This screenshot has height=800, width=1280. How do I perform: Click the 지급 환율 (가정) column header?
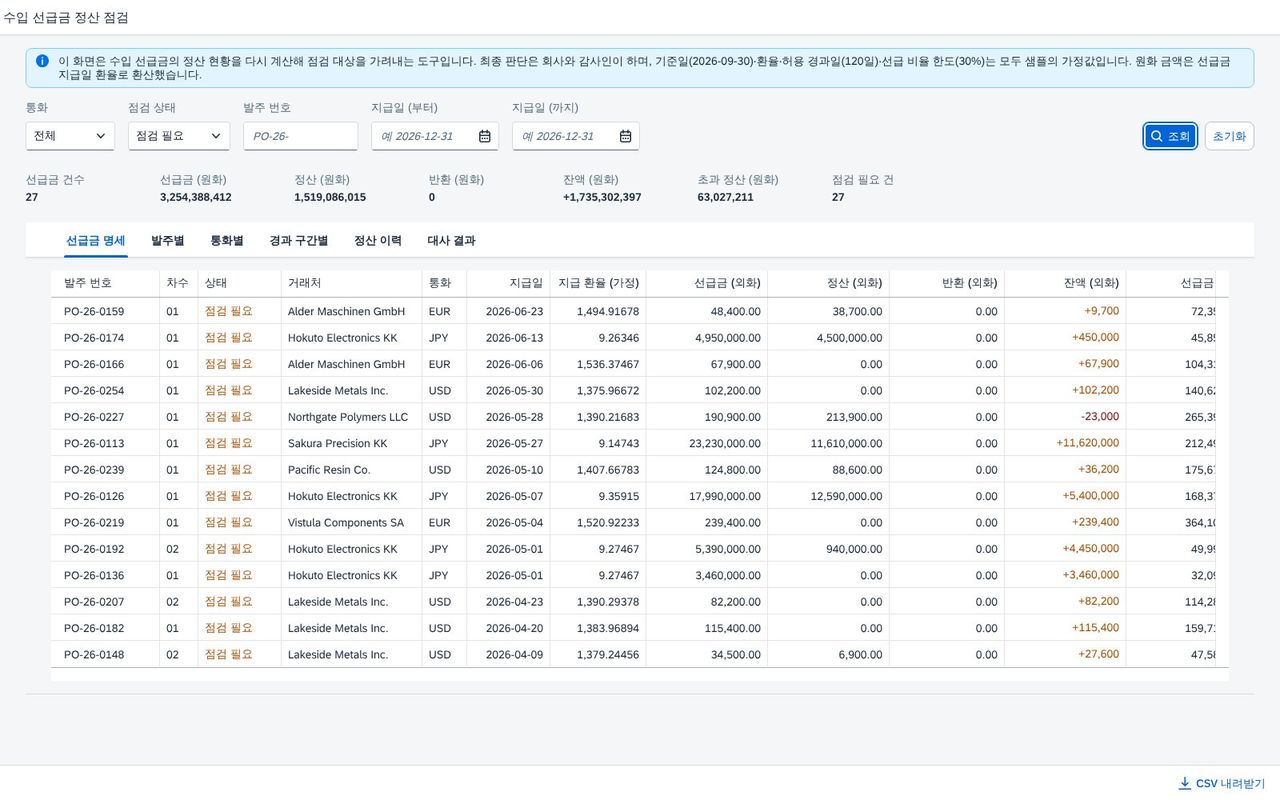pyautogui.click(x=598, y=283)
